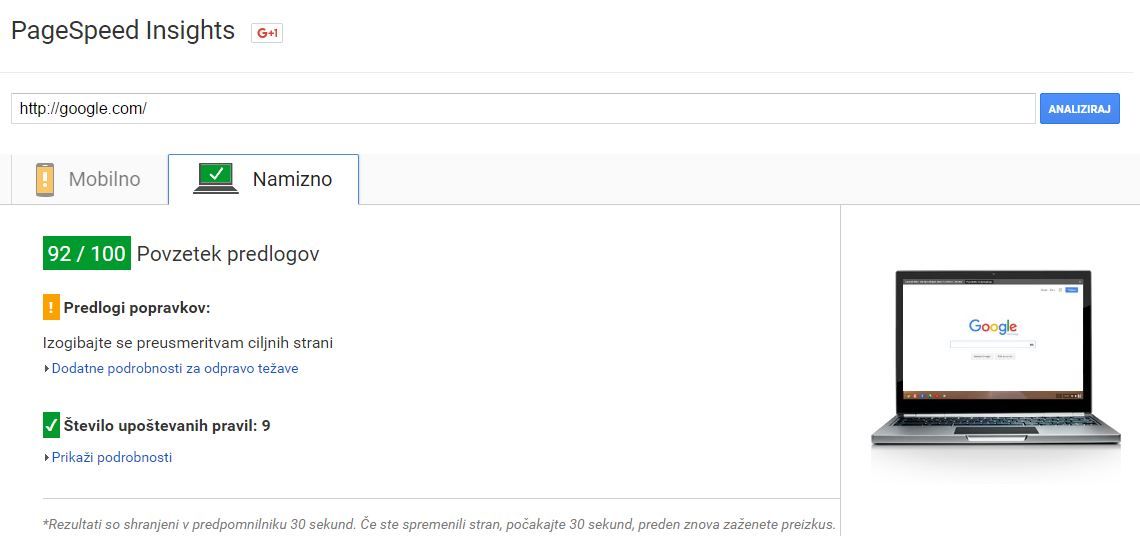Screen dimensions: 1140x547
Task: Click the green checkmark icon beside rules count
Action: 51,425
